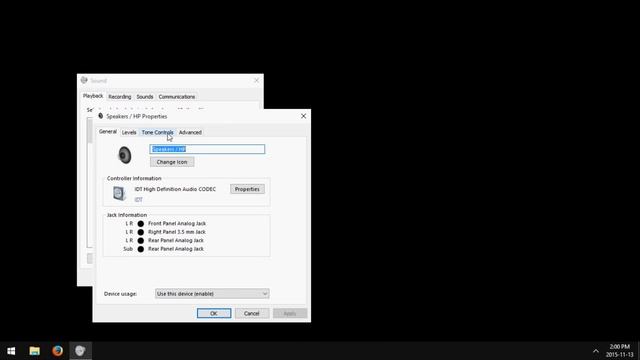Show hidden system tray icons
640x360 pixels.
[596, 351]
